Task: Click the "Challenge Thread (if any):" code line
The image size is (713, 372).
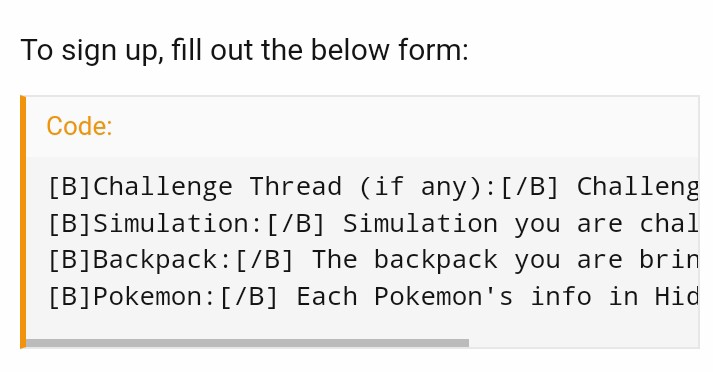Action: coord(373,186)
